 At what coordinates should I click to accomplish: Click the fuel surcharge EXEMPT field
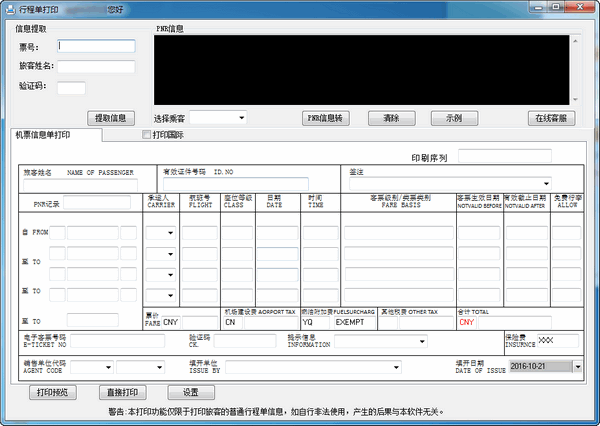point(354,322)
